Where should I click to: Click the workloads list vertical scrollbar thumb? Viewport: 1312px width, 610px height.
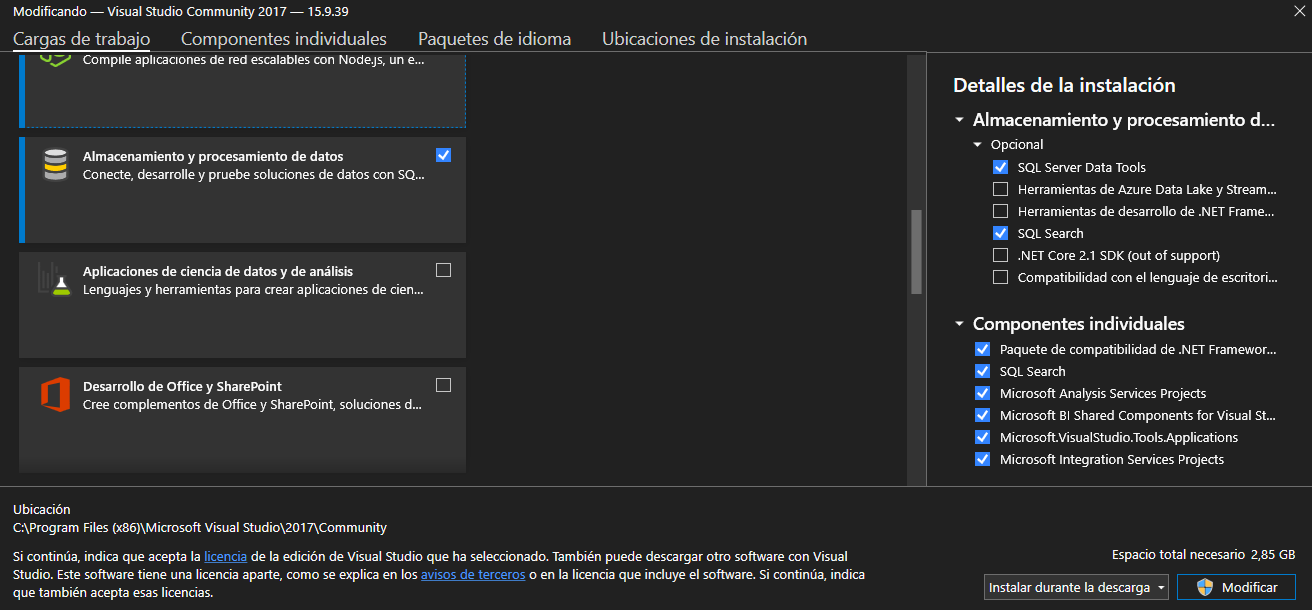click(x=916, y=251)
